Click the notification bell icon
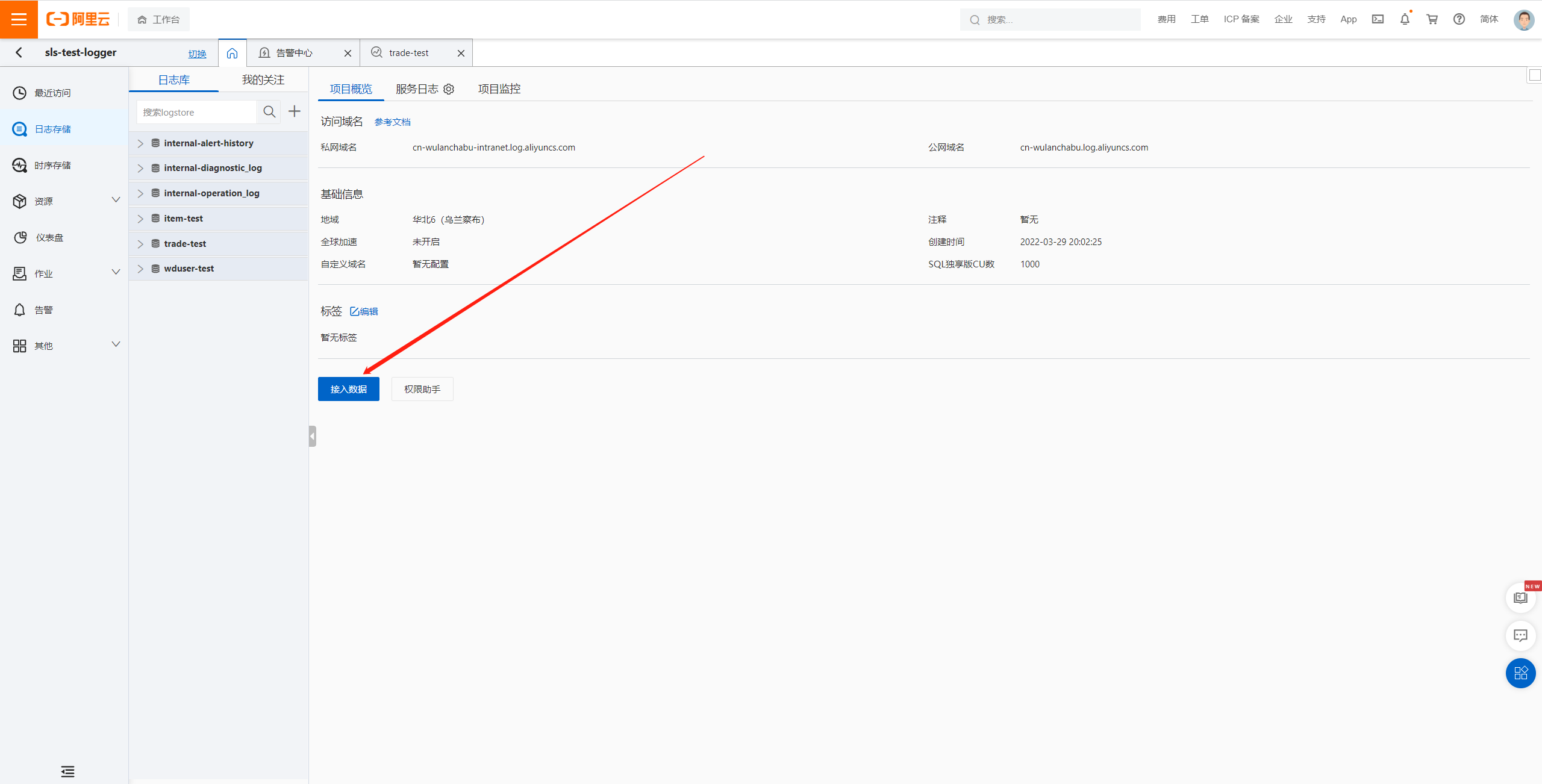 1405,19
